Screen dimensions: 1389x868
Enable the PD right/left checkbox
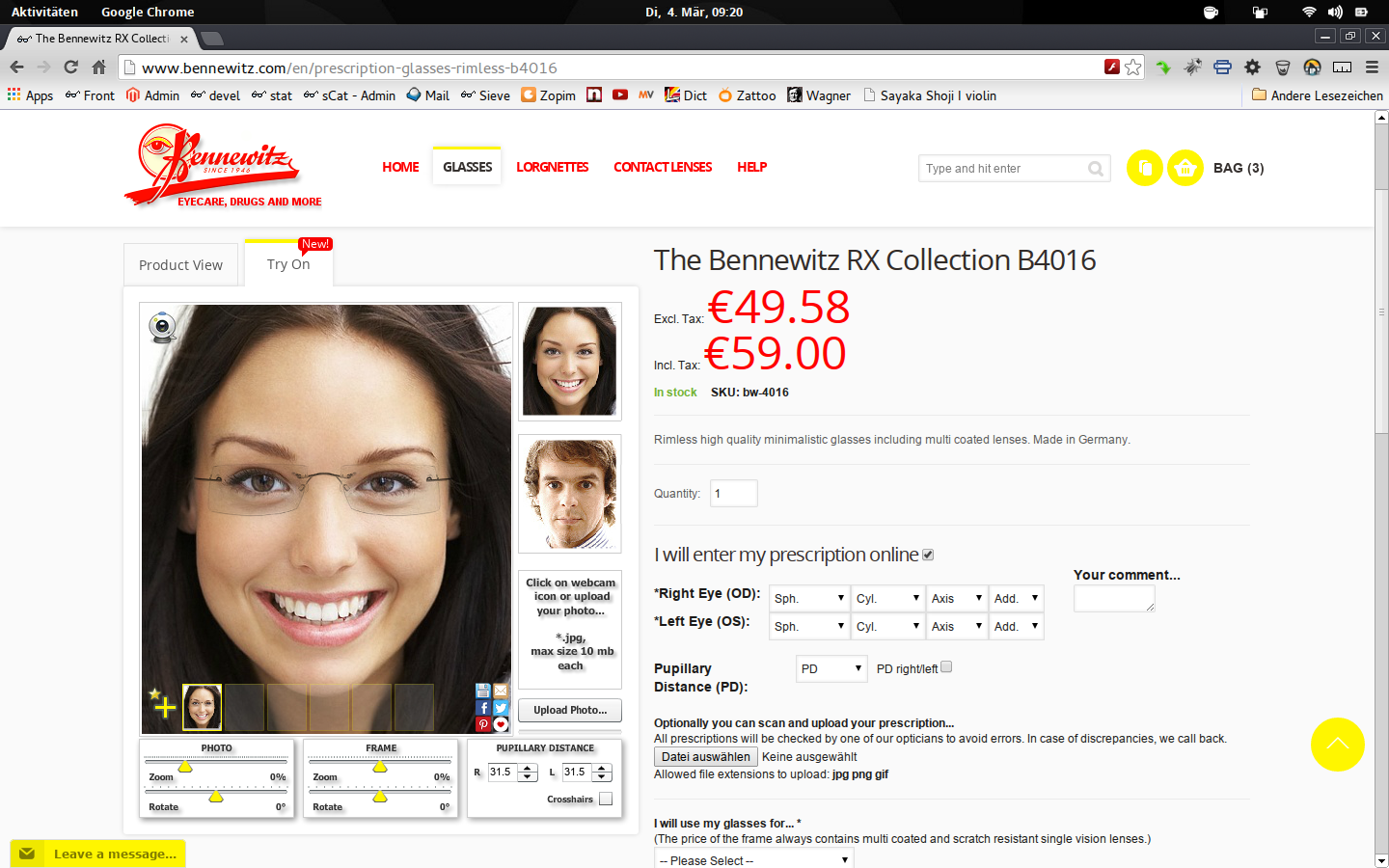[946, 666]
